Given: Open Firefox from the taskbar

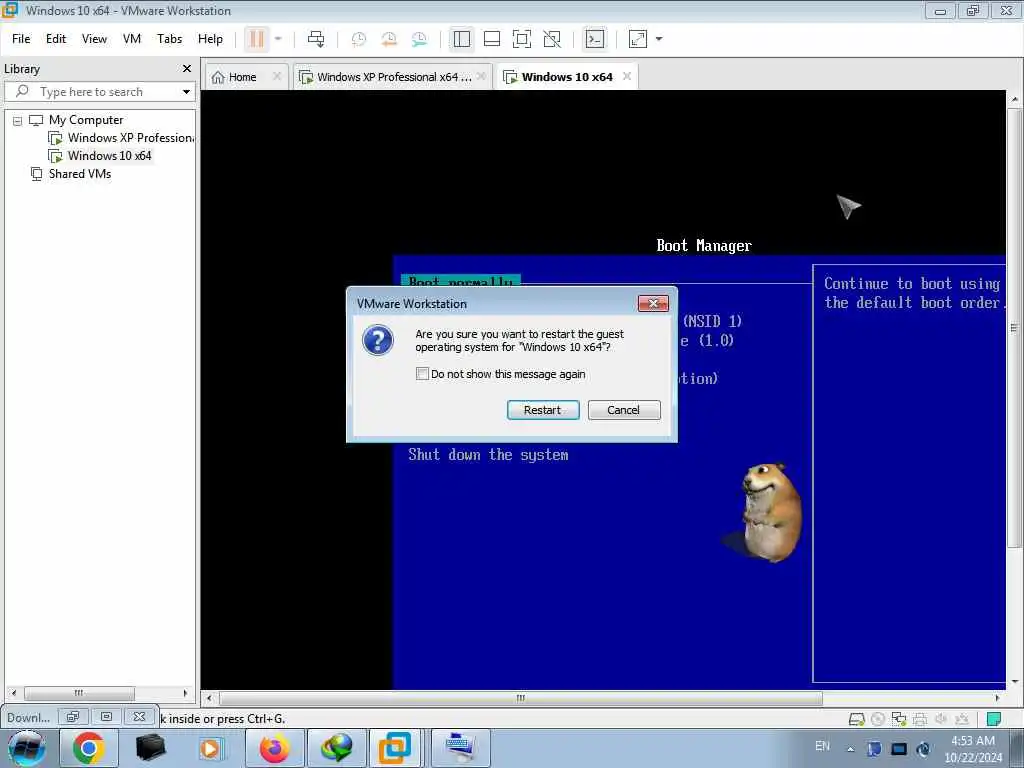Looking at the screenshot, I should click(274, 748).
